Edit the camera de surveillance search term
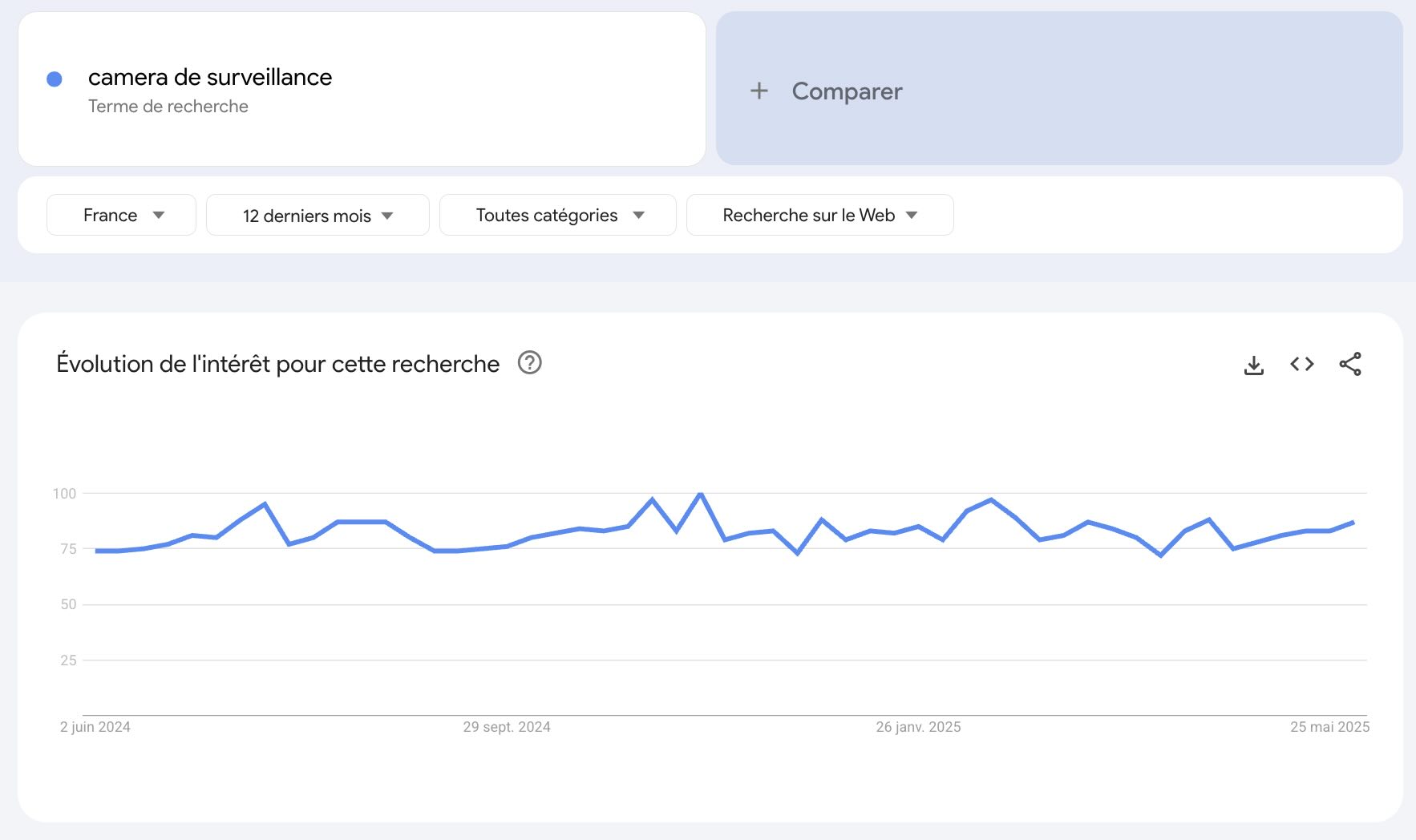This screenshot has width=1416, height=840. [210, 77]
